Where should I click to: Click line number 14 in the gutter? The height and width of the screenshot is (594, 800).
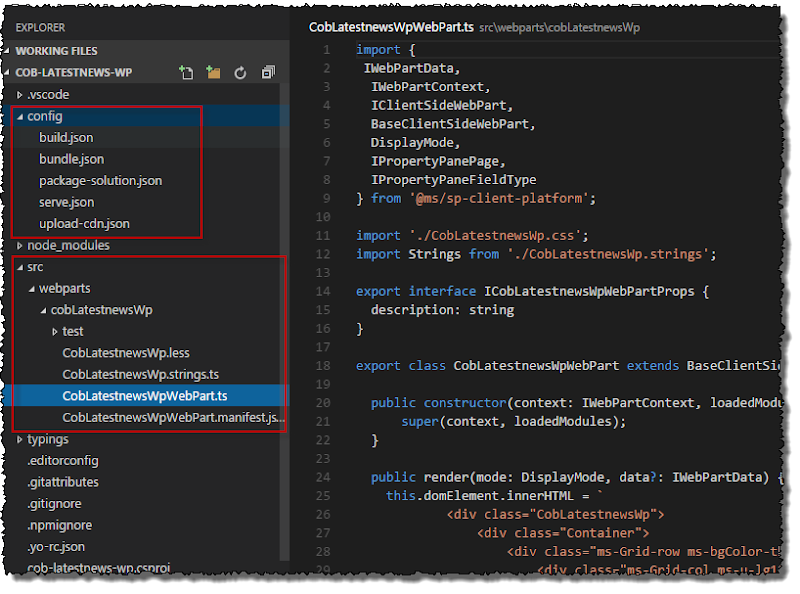[x=323, y=292]
